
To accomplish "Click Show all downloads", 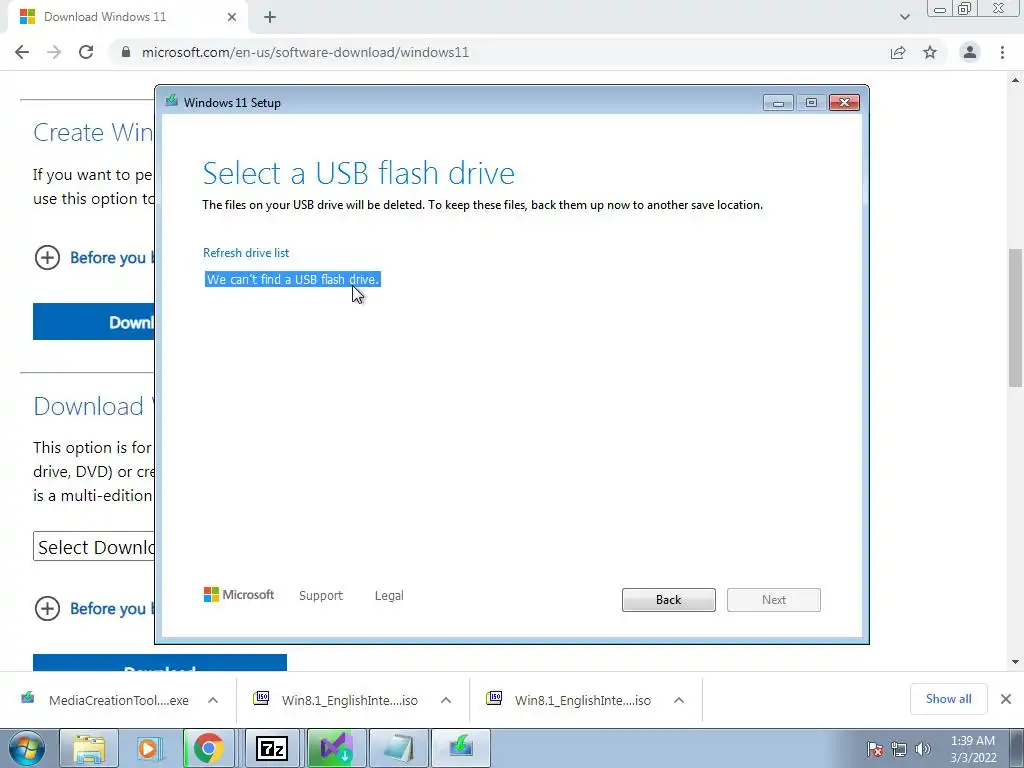I will click(948, 699).
